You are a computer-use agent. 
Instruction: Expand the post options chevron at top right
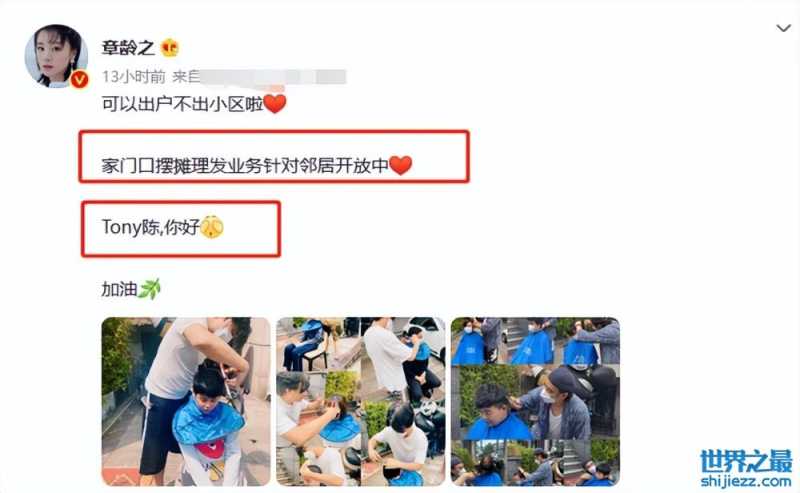click(783, 28)
